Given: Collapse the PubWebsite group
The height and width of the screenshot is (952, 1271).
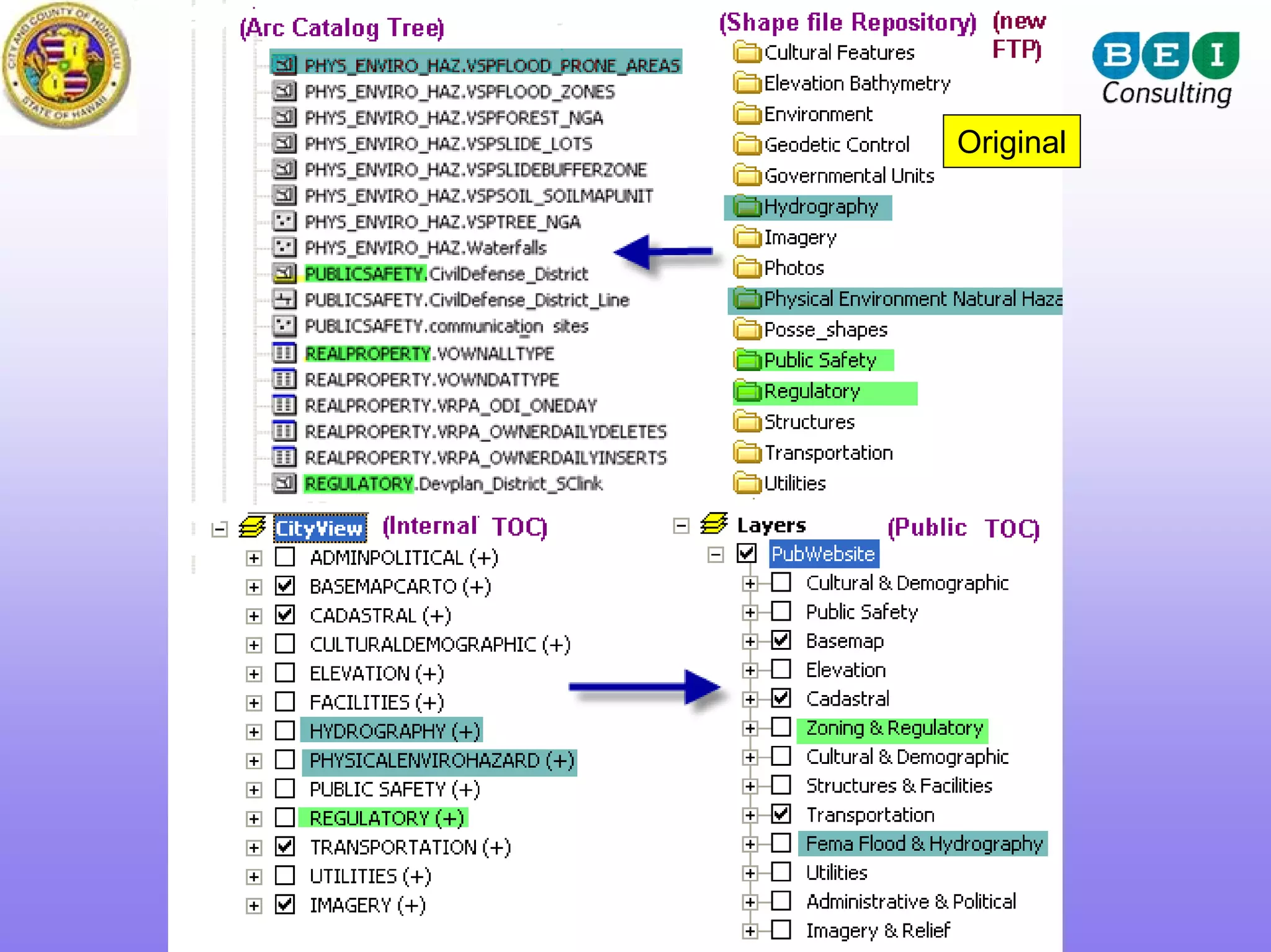Looking at the screenshot, I should pos(716,554).
